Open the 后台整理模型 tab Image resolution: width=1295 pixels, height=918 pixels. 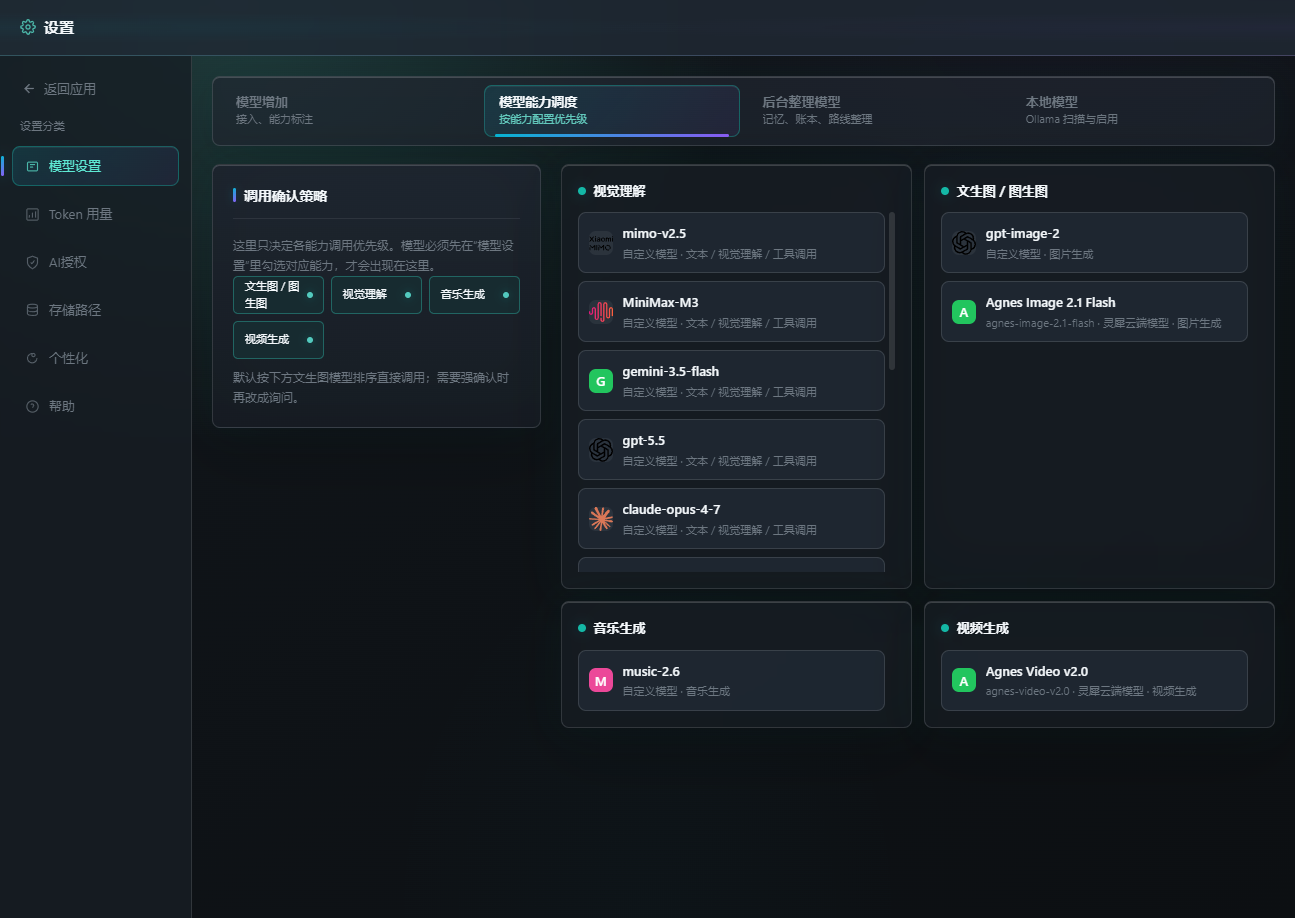[x=875, y=110]
